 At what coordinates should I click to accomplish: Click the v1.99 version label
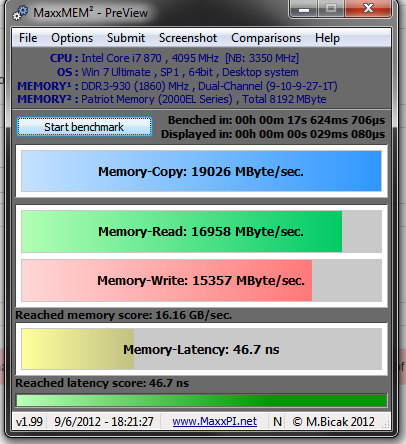coord(29,422)
